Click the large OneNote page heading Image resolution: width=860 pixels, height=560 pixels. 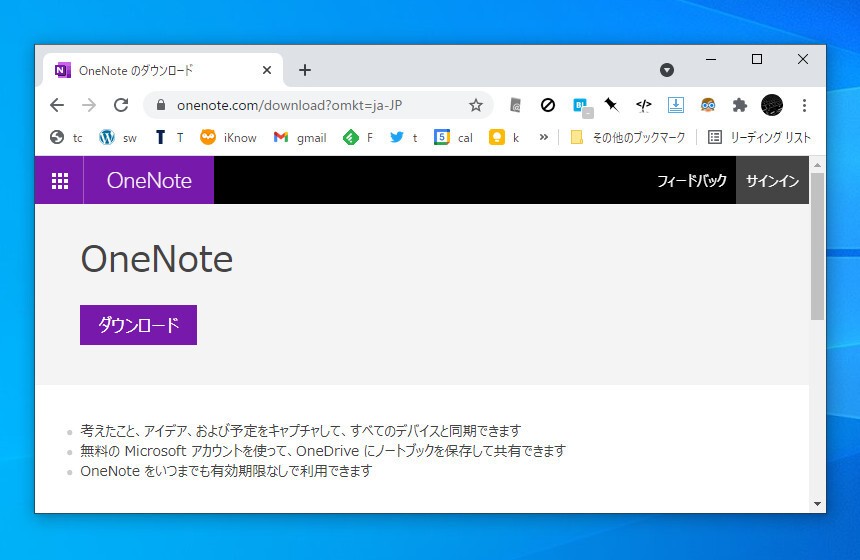(x=157, y=259)
